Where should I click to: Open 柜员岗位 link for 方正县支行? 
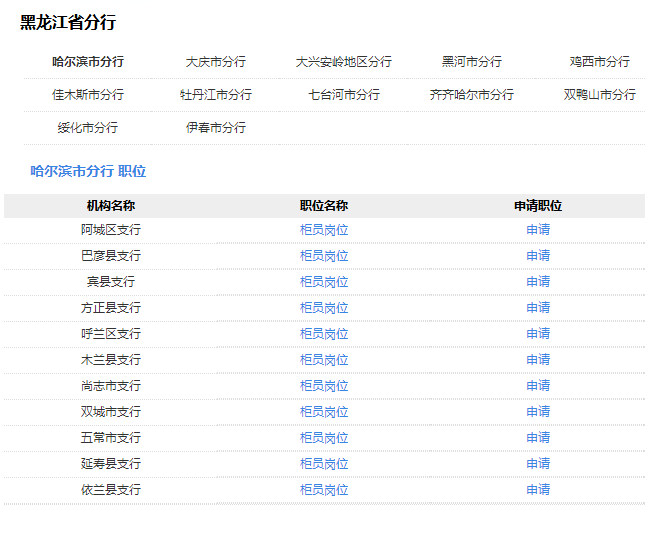[324, 308]
